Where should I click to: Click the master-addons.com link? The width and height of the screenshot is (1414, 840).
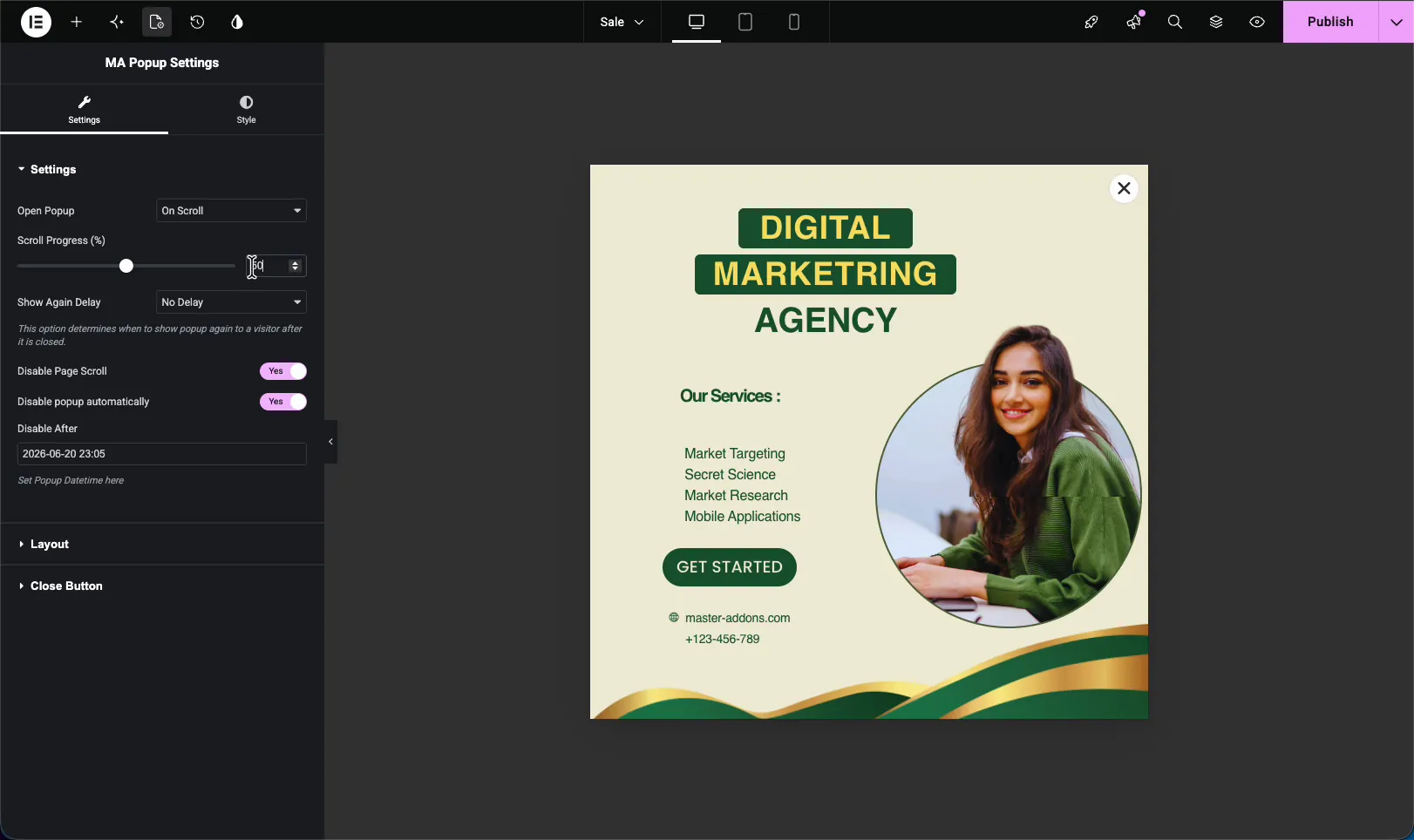[738, 618]
